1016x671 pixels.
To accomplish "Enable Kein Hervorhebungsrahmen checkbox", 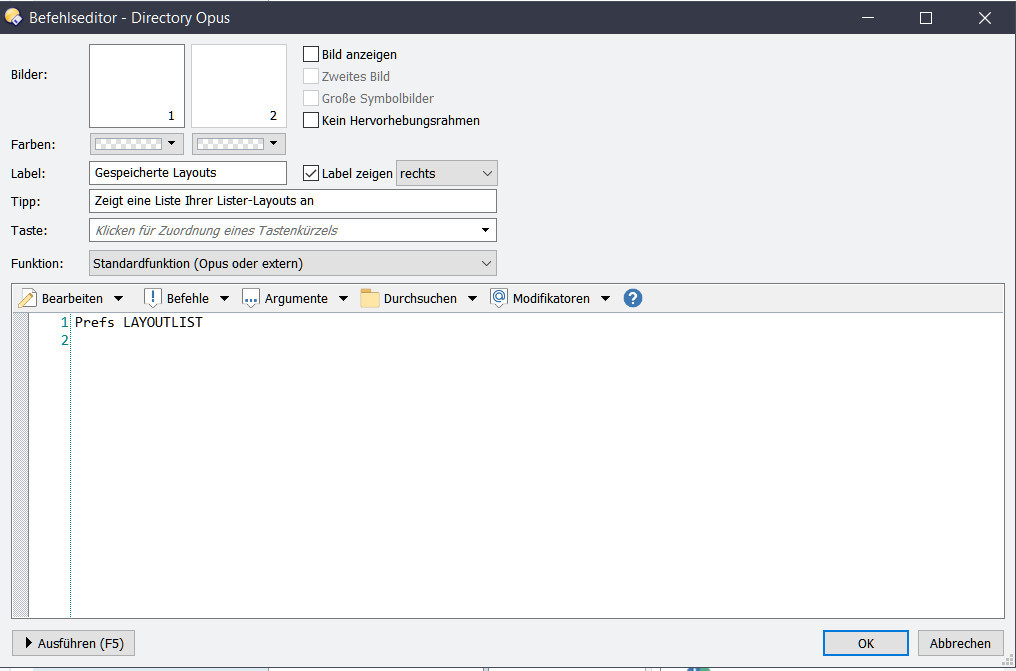I will click(x=311, y=120).
